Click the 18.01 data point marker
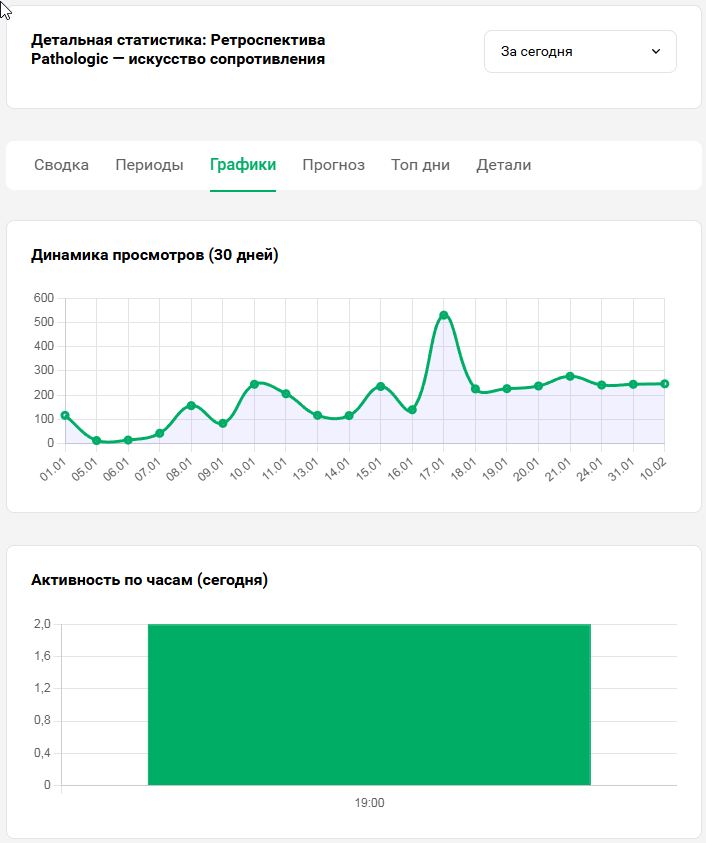The height and width of the screenshot is (843, 706). tap(475, 389)
